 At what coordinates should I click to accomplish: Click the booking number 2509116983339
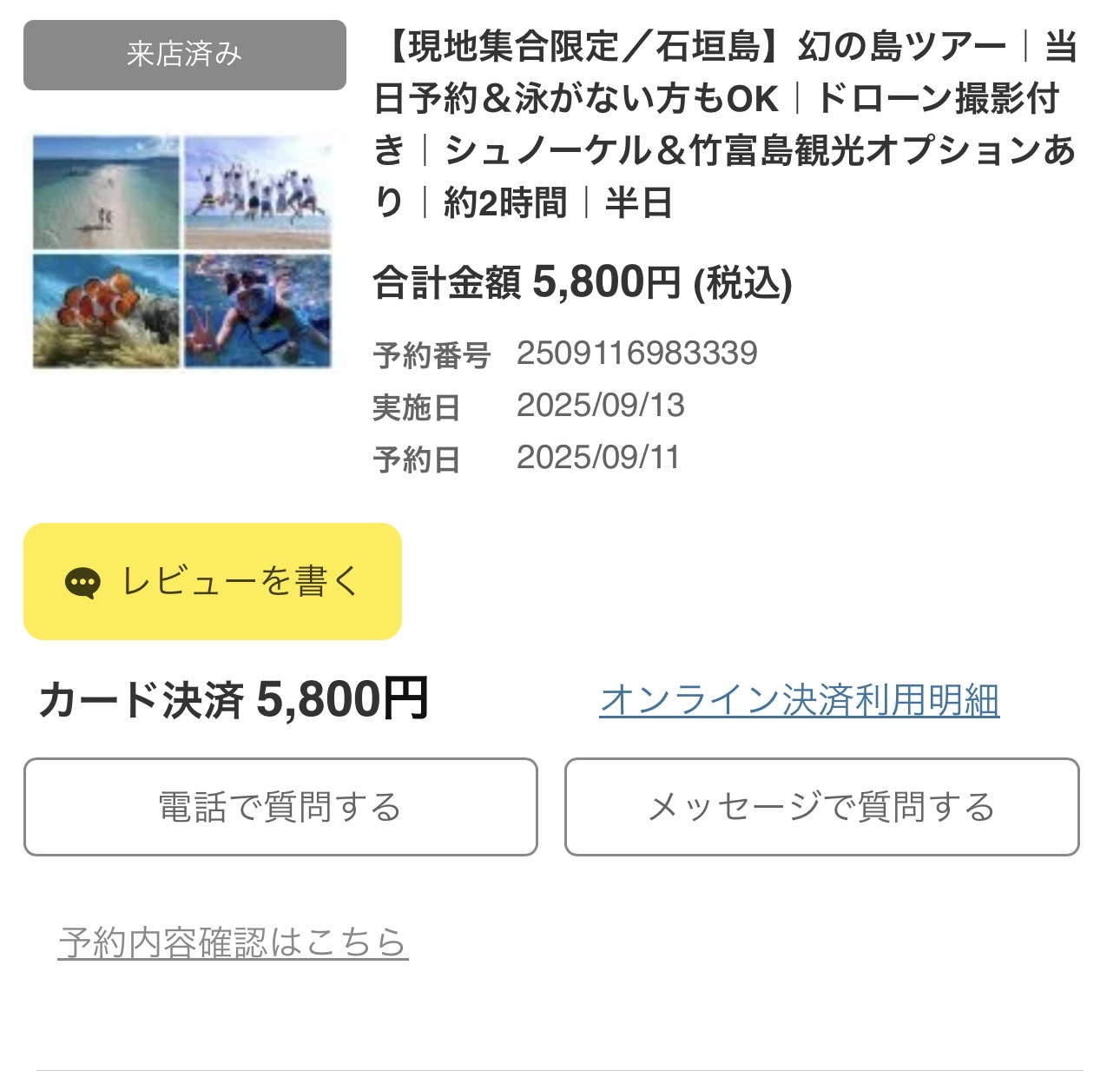click(636, 354)
